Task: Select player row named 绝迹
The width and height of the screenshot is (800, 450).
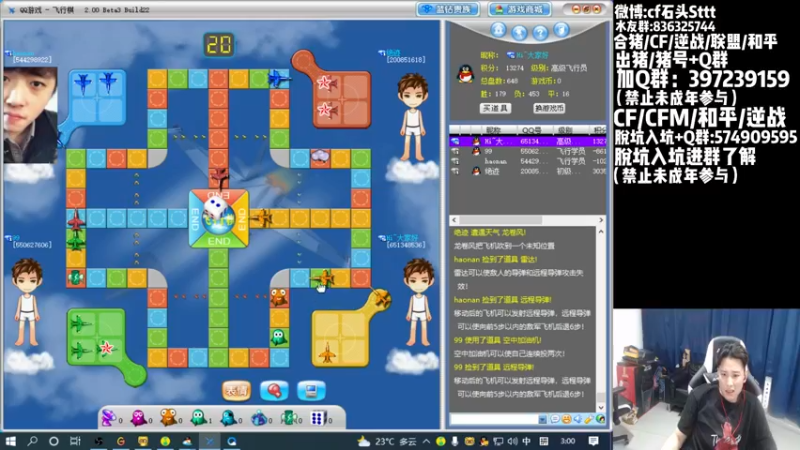Action: click(x=528, y=171)
